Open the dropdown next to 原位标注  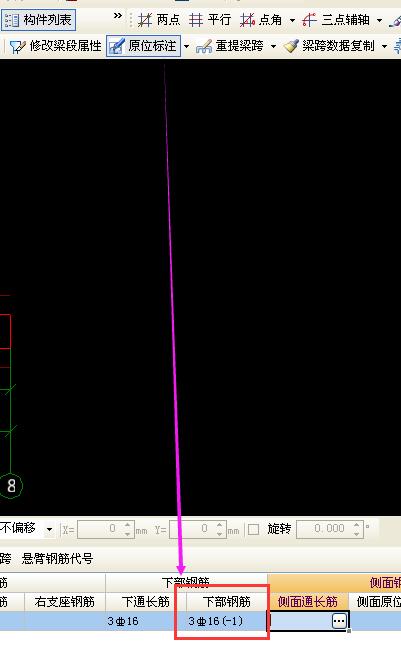(x=187, y=46)
